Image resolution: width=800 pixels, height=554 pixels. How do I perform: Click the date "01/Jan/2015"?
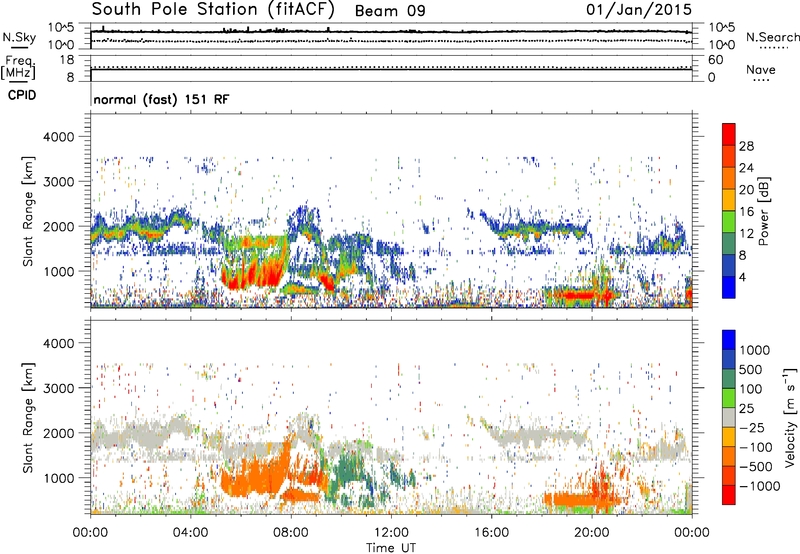639,9
